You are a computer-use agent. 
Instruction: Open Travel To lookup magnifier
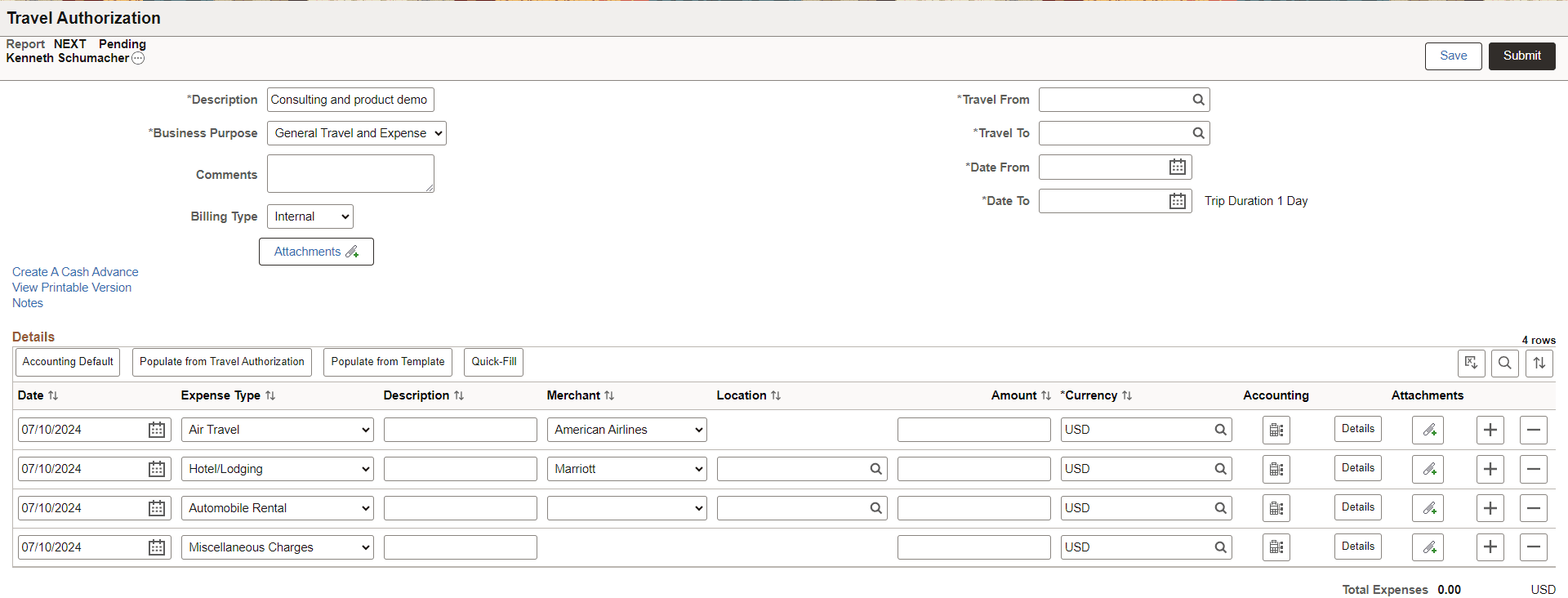pyautogui.click(x=1198, y=133)
